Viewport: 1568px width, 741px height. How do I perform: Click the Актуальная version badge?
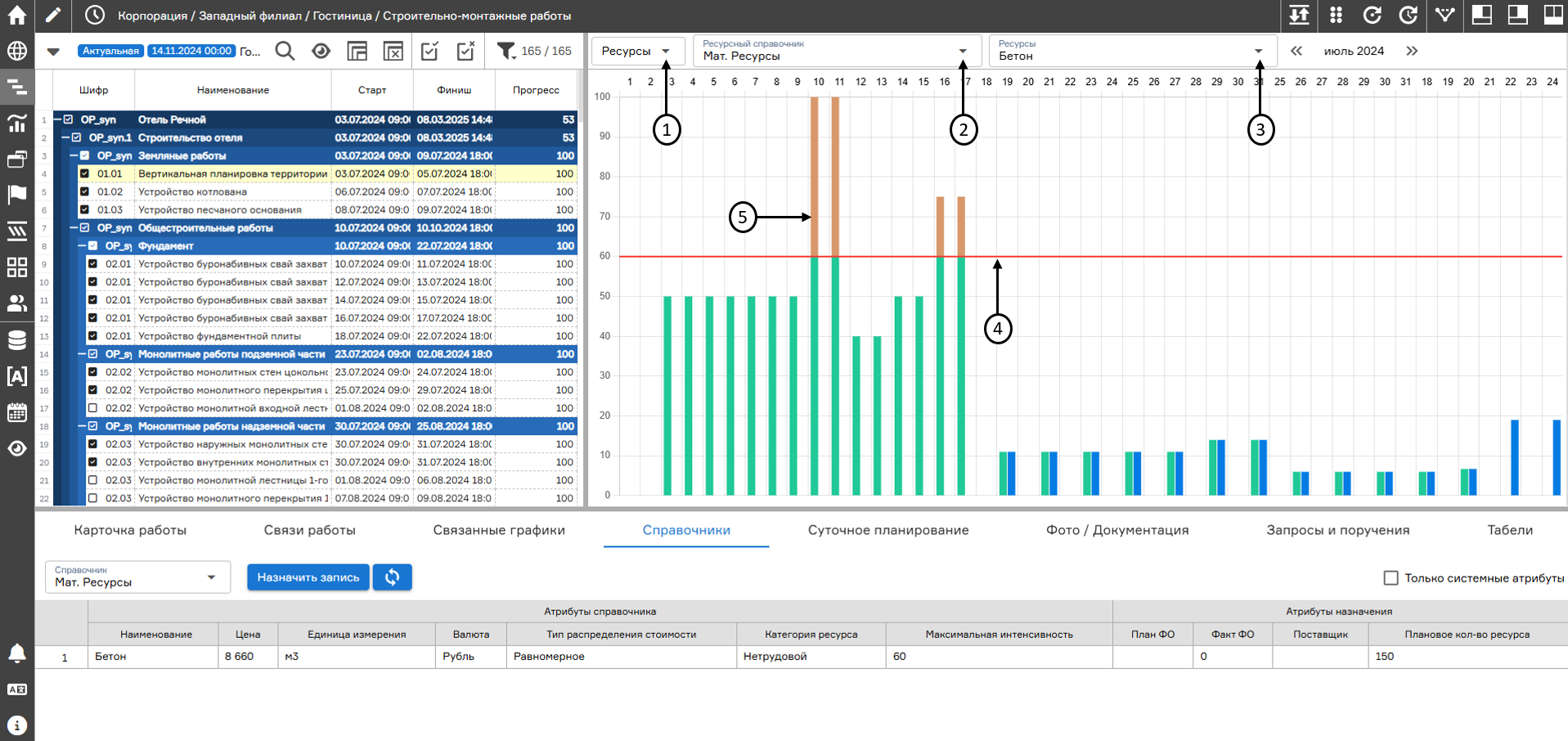(x=110, y=51)
